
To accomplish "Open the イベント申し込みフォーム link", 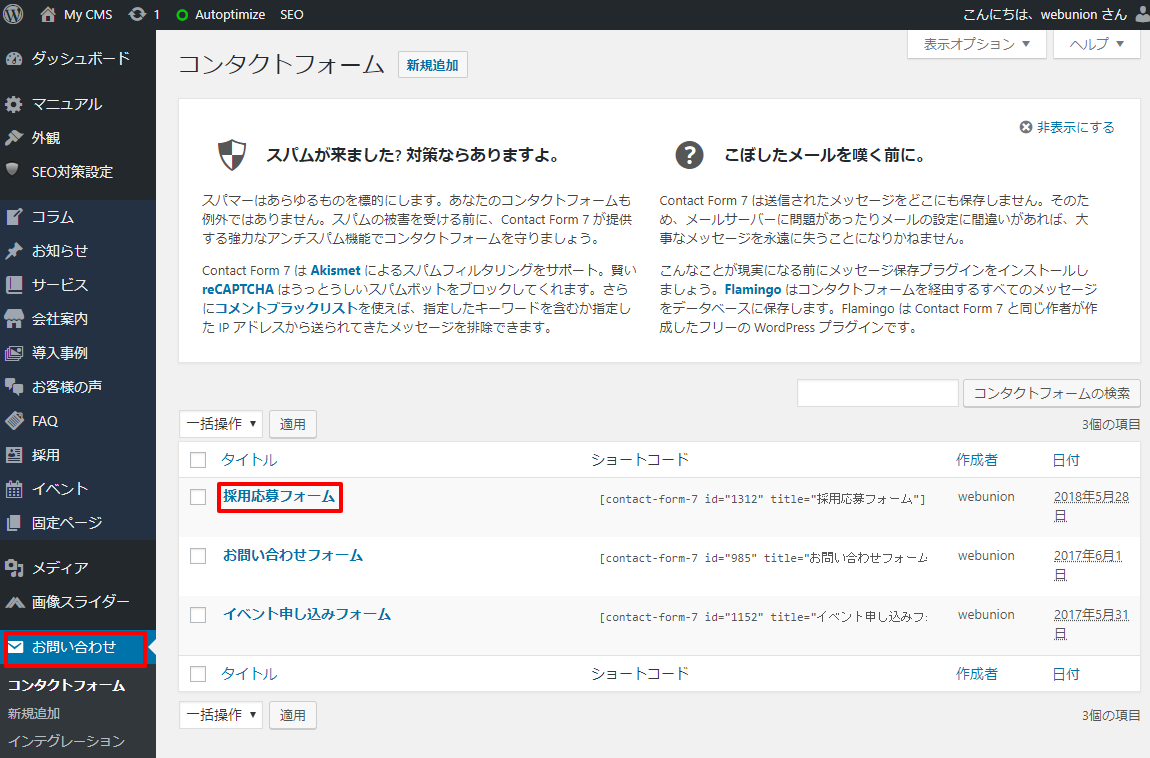I will 307,614.
